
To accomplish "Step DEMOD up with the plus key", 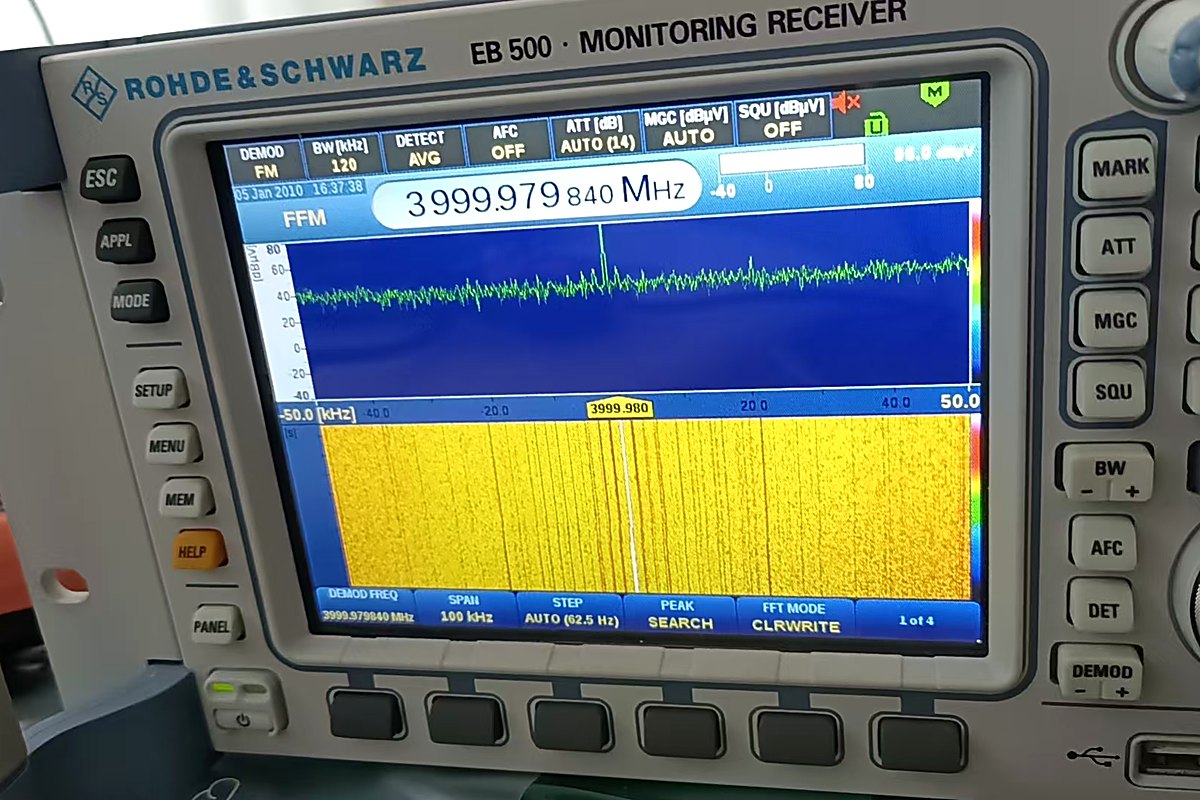I will click(x=1122, y=691).
